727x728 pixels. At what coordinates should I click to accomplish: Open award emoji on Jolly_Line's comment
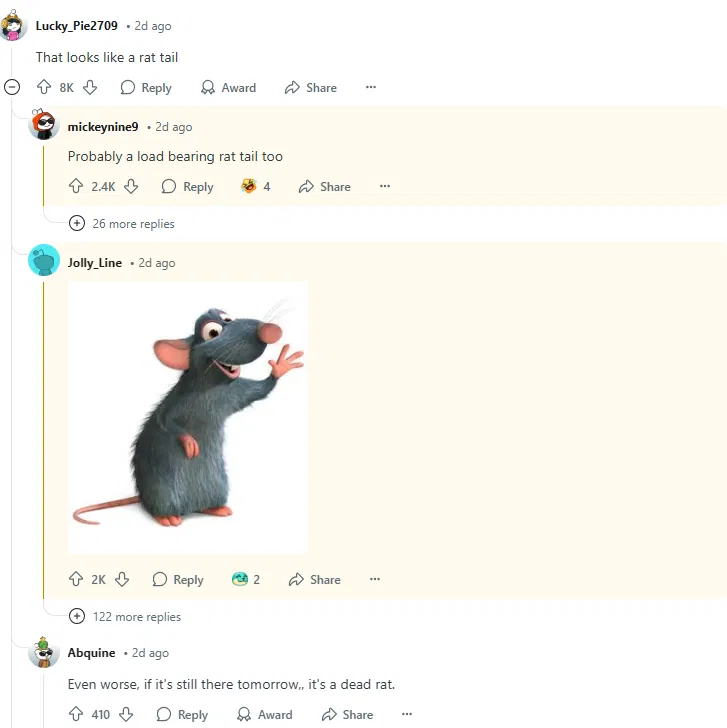246,579
